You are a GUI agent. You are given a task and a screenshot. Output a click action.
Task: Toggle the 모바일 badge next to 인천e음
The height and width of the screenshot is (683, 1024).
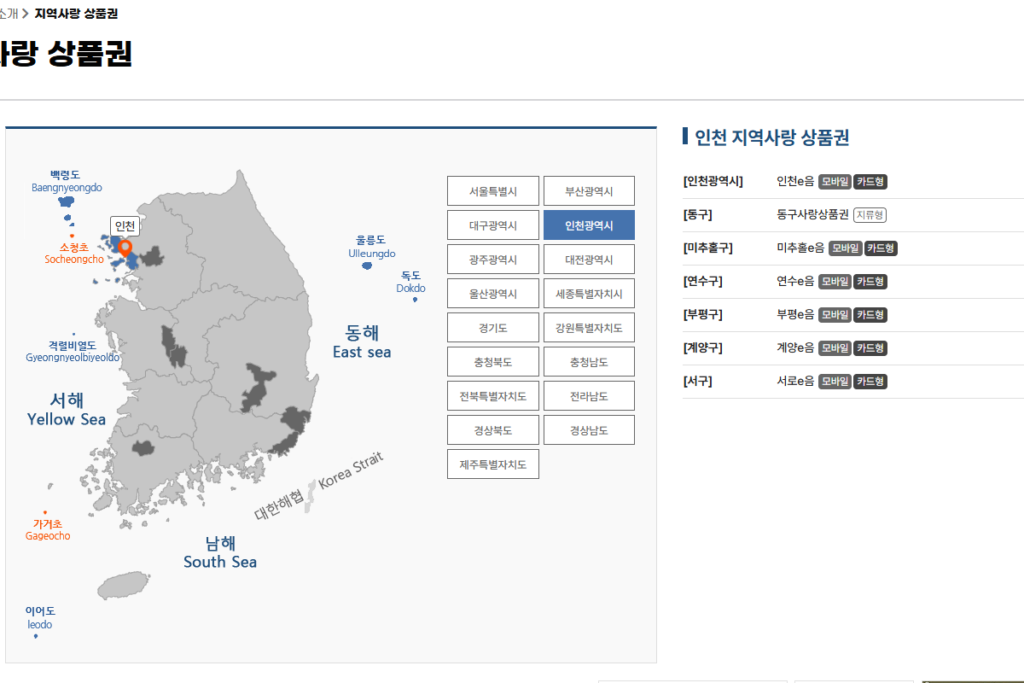[x=834, y=181]
